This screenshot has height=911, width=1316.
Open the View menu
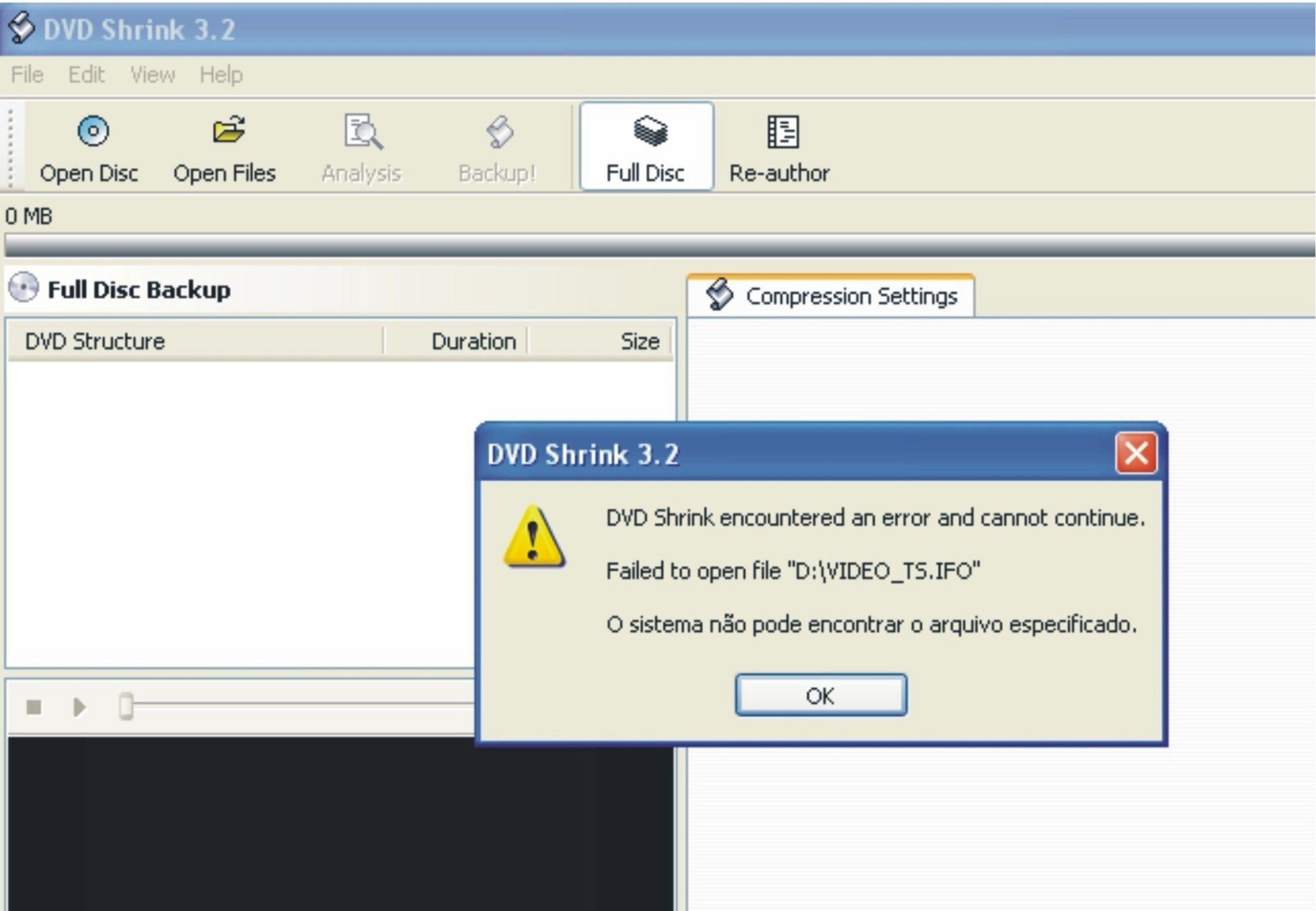tap(152, 75)
